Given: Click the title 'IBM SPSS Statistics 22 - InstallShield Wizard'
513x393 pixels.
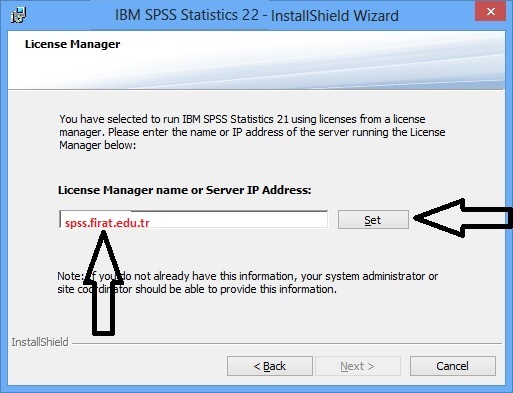Looking at the screenshot, I should point(257,15).
